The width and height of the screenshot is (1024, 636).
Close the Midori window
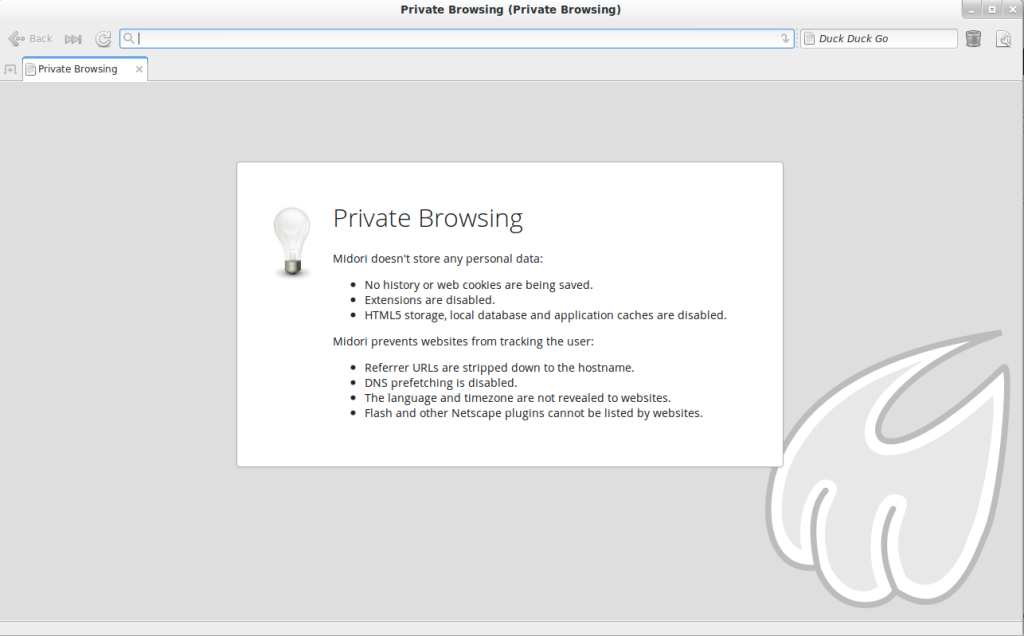1012,9
